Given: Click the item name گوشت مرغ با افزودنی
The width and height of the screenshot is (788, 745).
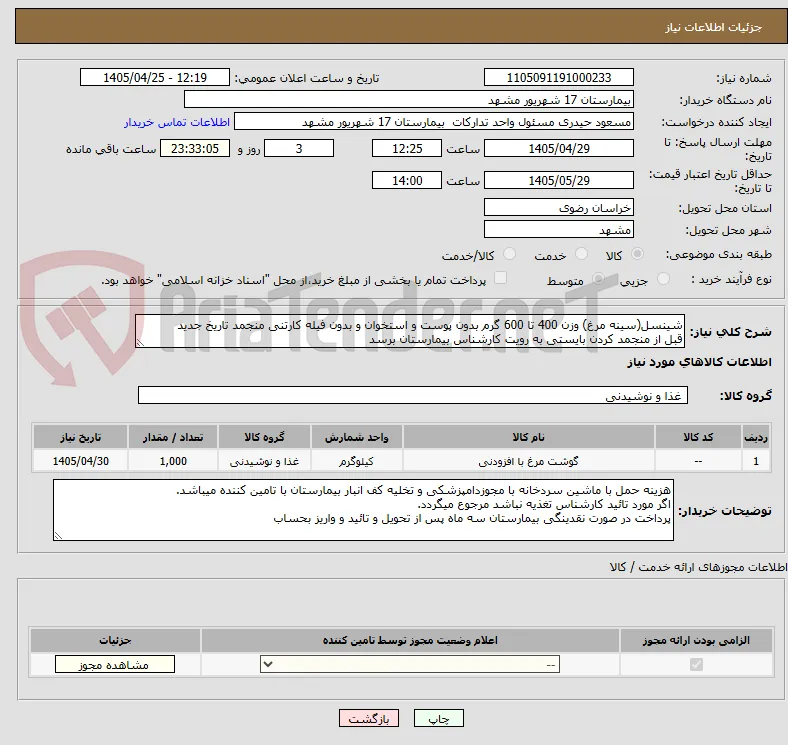Looking at the screenshot, I should click(528, 461).
